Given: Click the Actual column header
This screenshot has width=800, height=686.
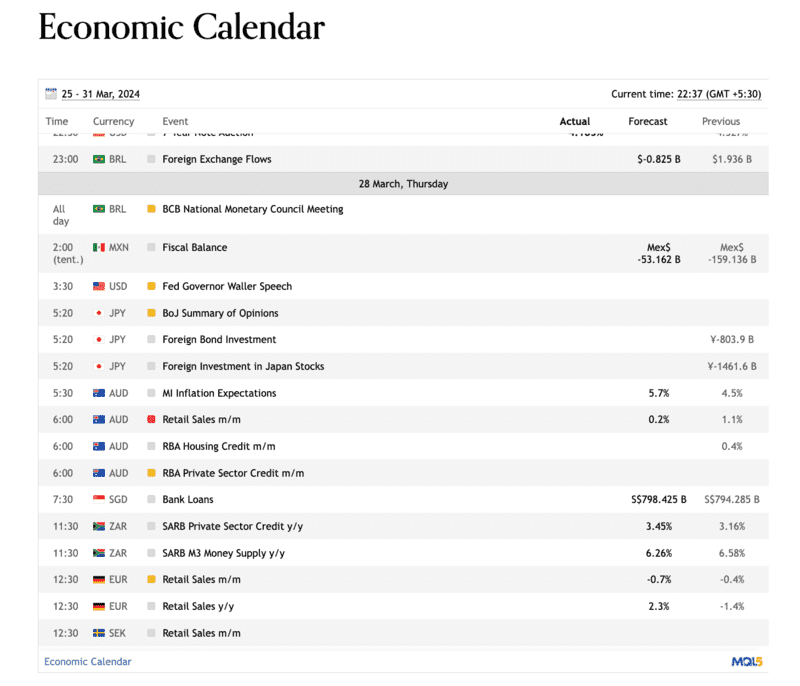Looking at the screenshot, I should (574, 121).
